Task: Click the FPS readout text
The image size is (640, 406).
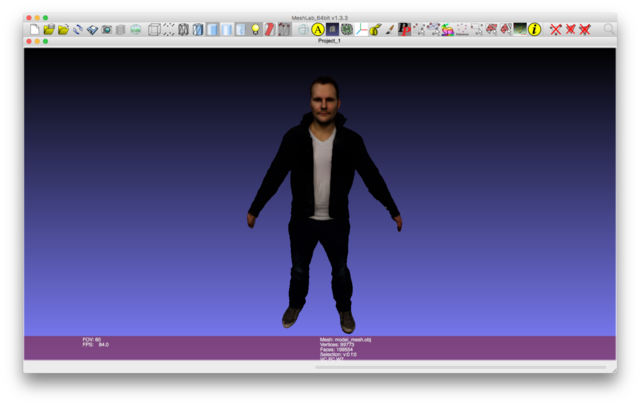Action: click(x=96, y=345)
